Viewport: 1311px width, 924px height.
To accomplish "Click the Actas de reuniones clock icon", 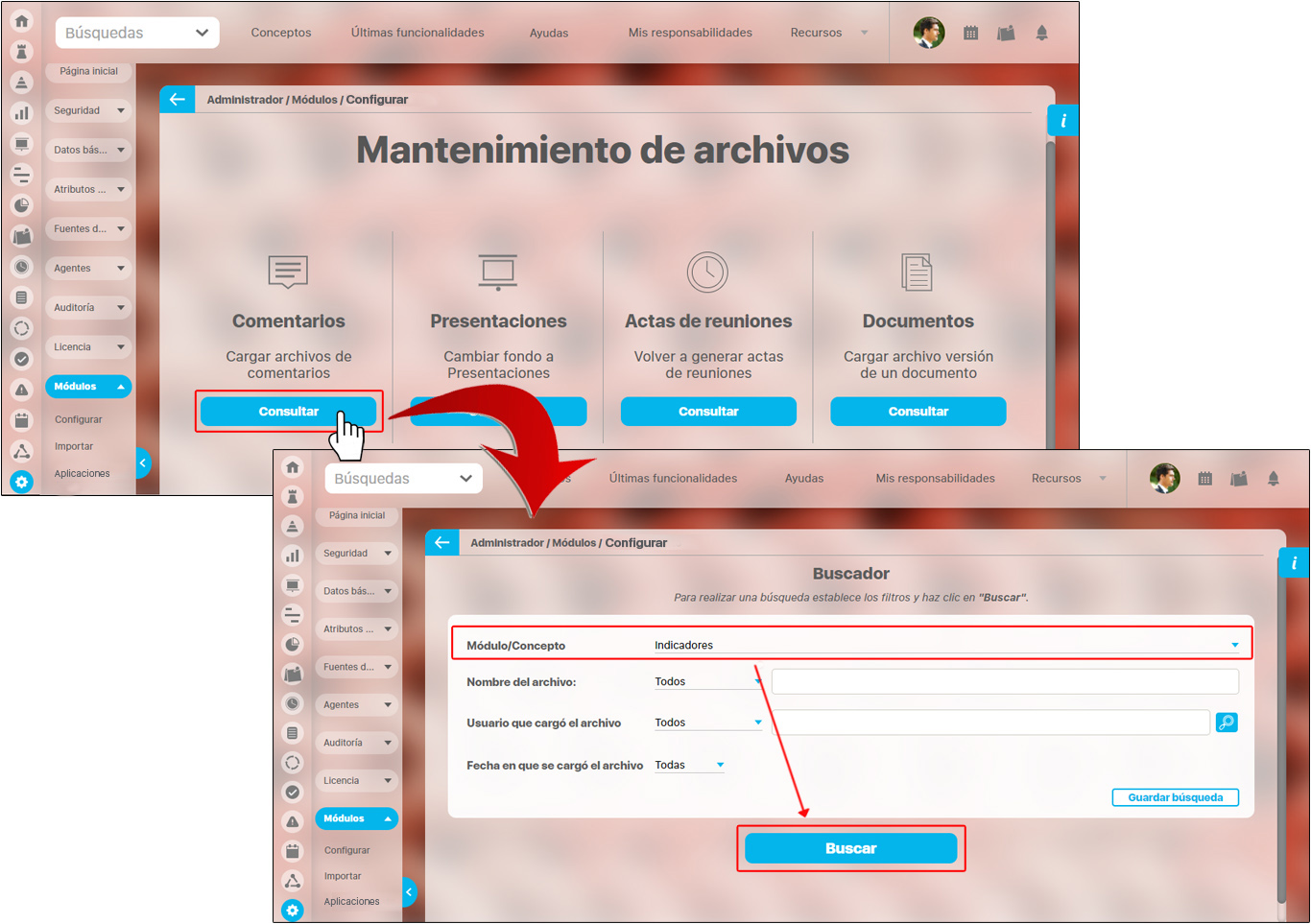I will pyautogui.click(x=707, y=272).
